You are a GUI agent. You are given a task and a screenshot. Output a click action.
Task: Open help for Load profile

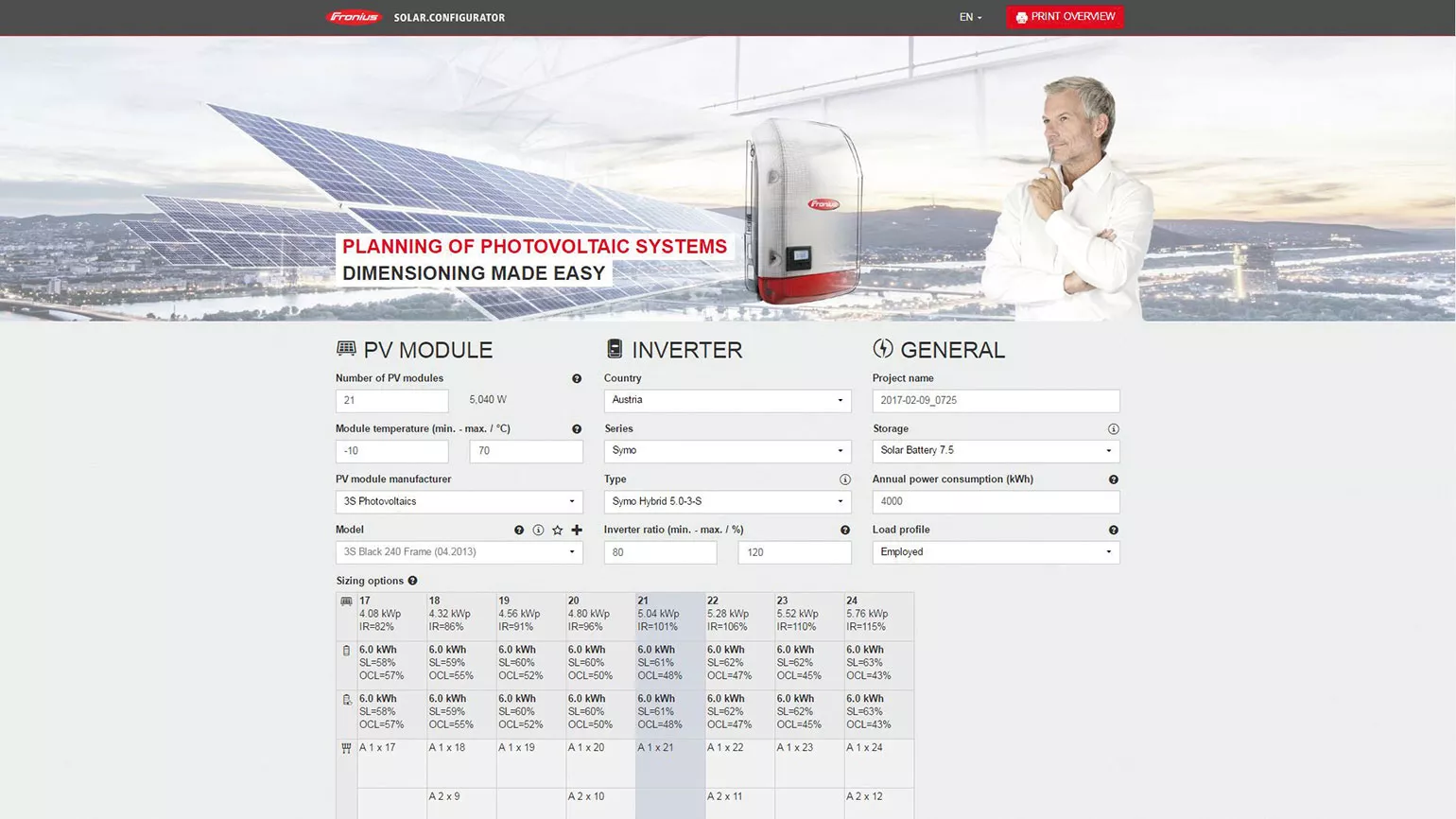(x=1114, y=530)
